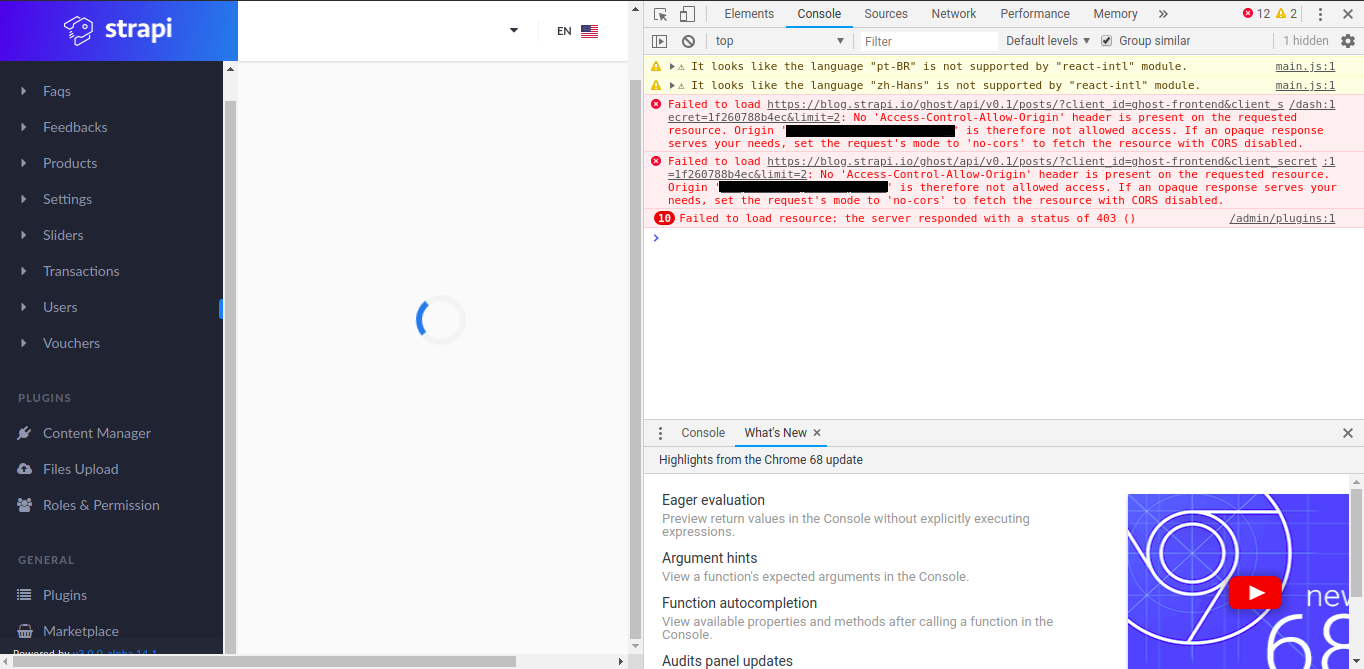The image size is (1364, 669).
Task: Show the 1 hidden console message
Action: click(x=1306, y=40)
